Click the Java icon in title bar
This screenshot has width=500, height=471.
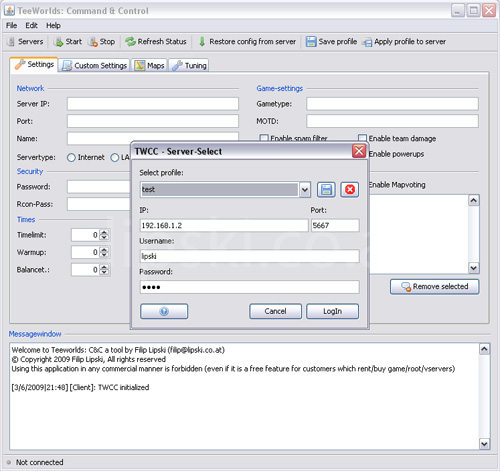click(x=9, y=10)
